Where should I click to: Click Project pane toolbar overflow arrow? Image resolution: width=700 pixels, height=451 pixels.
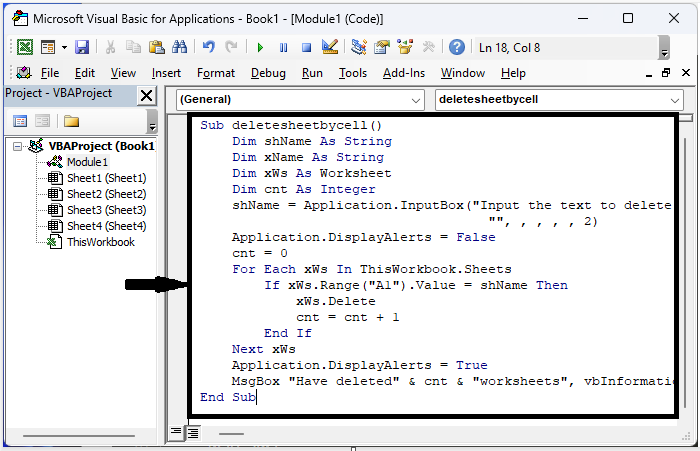152,121
